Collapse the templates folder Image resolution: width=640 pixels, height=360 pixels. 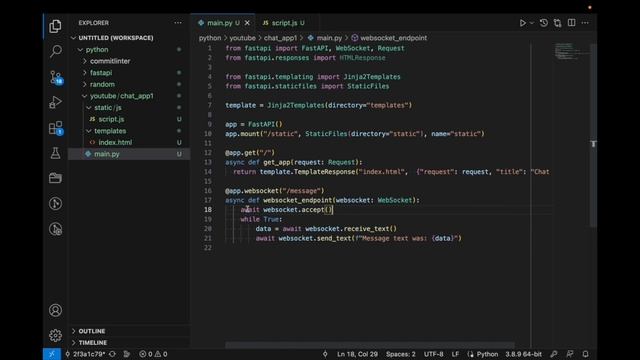tap(129, 131)
